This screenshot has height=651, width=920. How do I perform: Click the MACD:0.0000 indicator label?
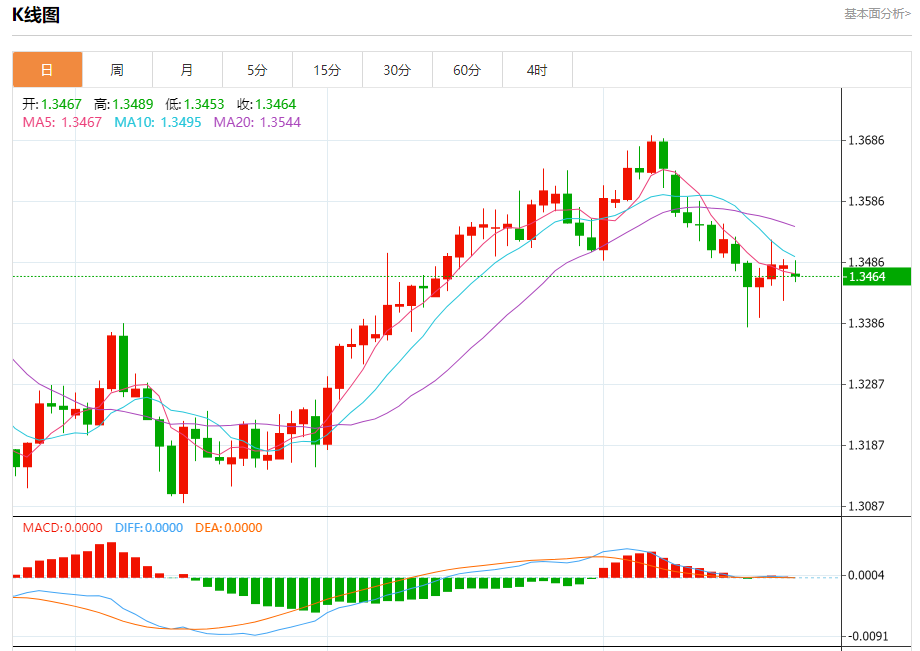point(62,528)
